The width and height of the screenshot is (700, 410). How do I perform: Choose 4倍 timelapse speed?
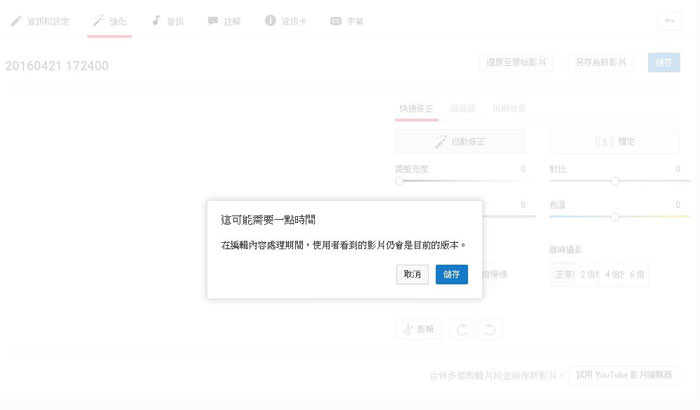[611, 274]
